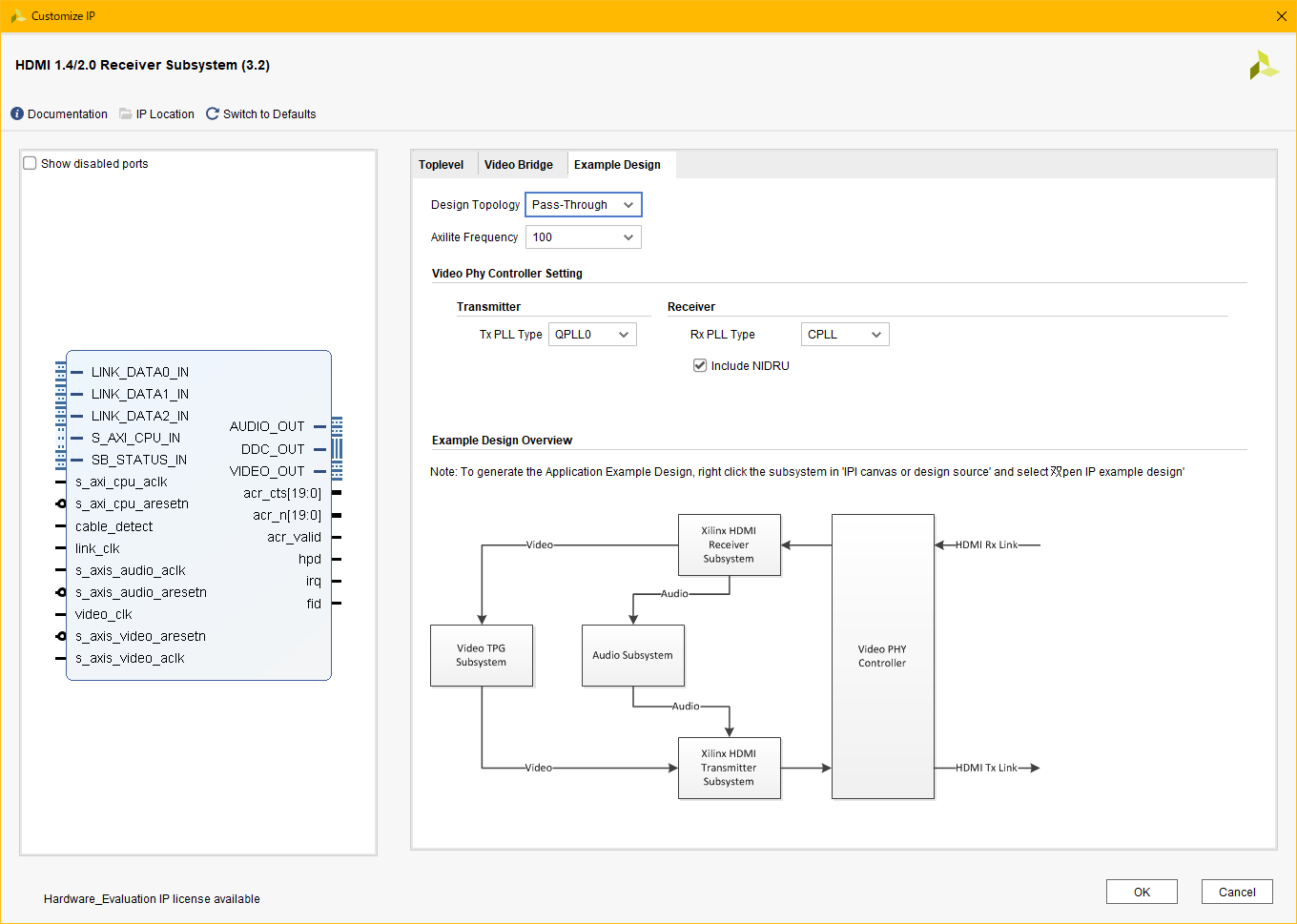This screenshot has height=924, width=1297.
Task: Click the Hardware_Evaluation IP license text
Action: [152, 898]
